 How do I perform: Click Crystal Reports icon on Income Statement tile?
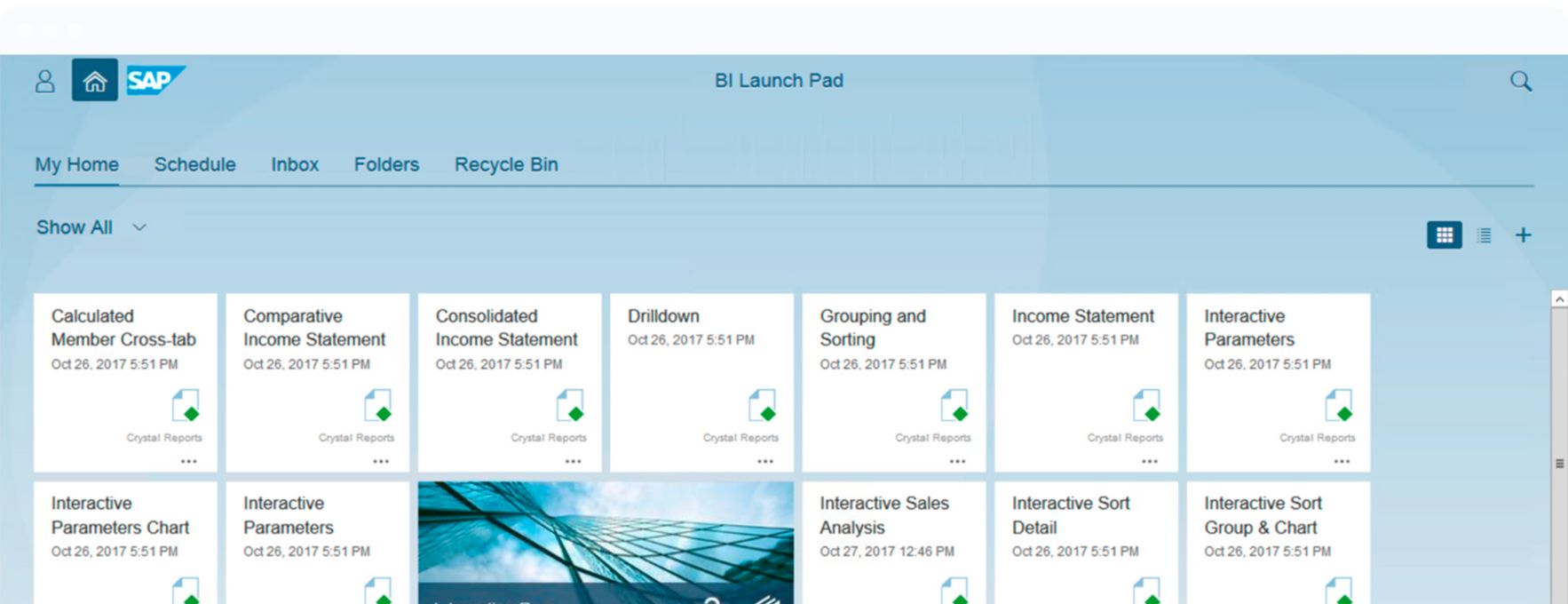pyautogui.click(x=1145, y=406)
